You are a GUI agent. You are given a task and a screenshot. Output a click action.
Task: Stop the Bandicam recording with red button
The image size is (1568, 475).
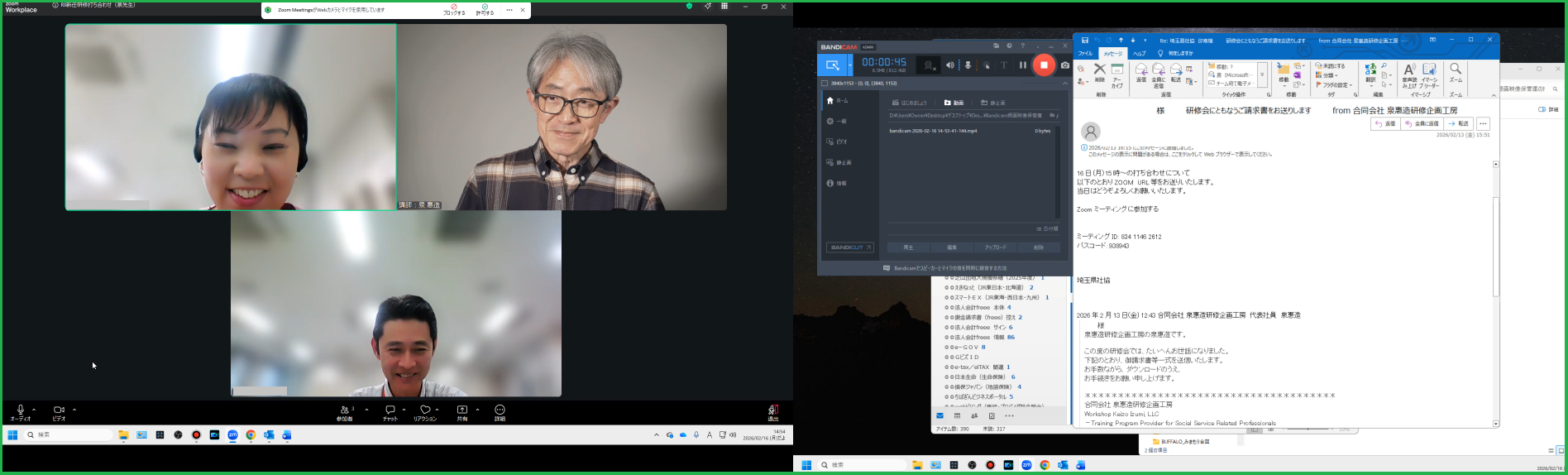click(1044, 65)
